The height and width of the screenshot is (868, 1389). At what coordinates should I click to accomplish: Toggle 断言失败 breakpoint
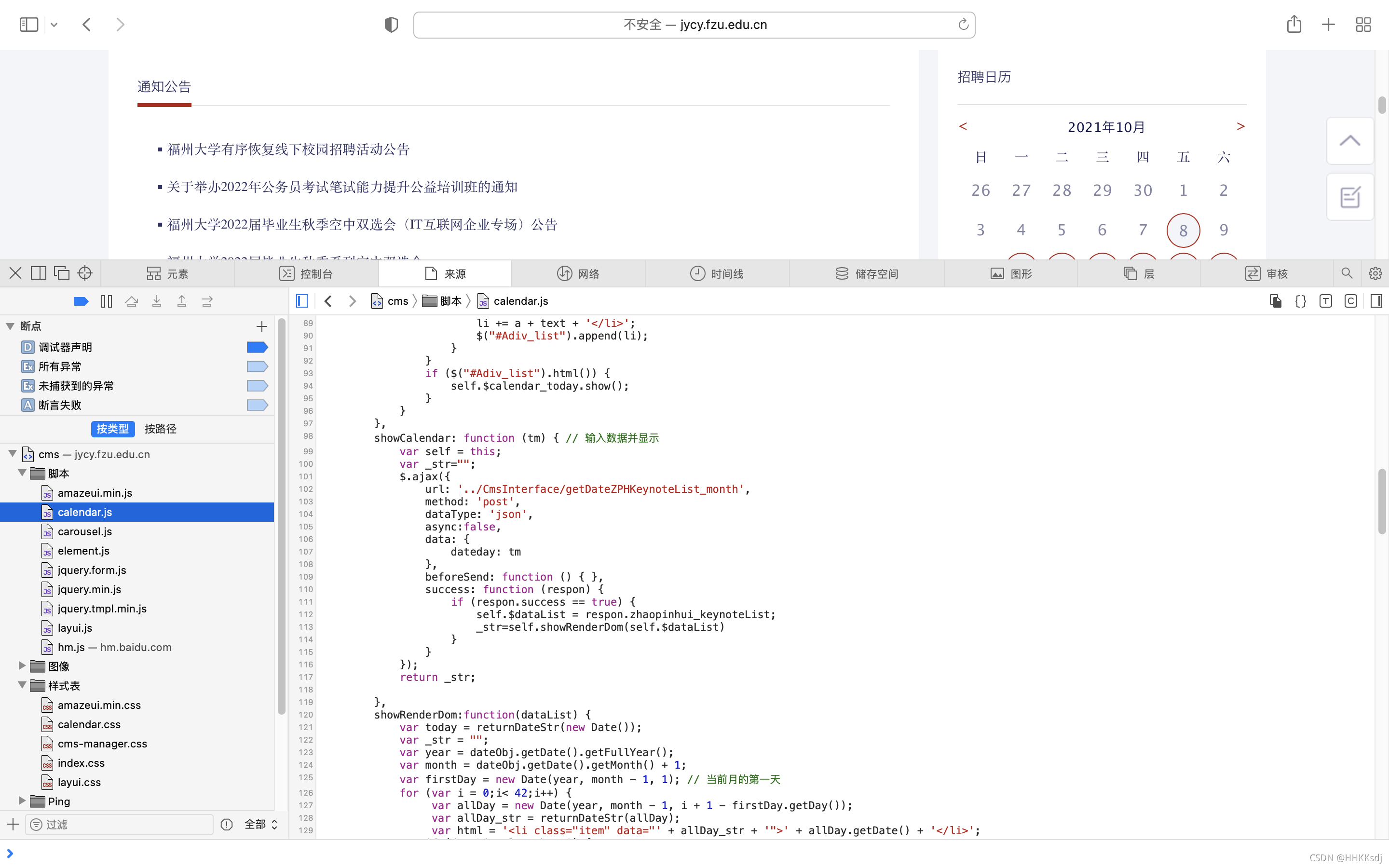point(257,405)
